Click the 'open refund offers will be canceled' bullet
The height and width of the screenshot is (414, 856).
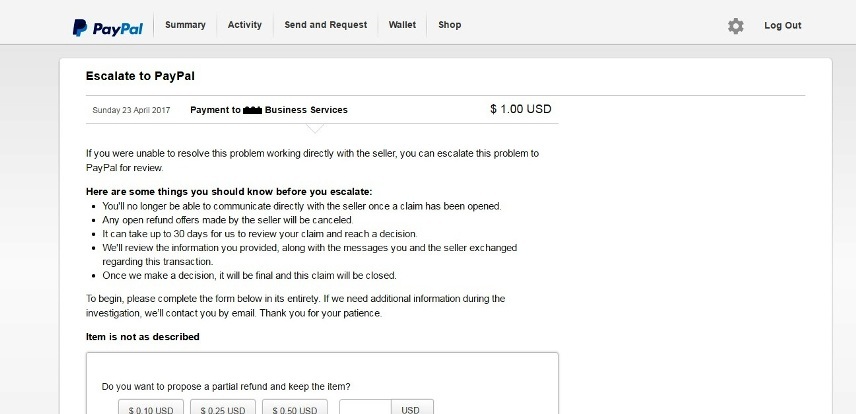click(x=228, y=220)
